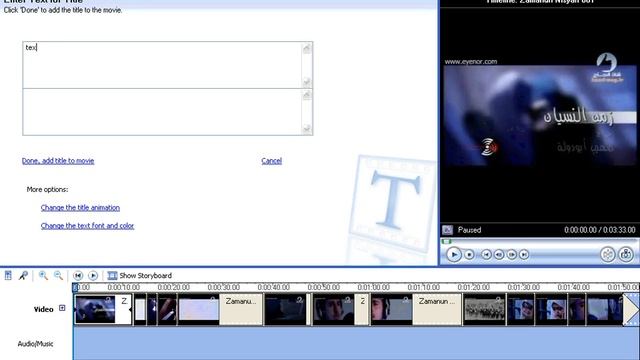
Task: Click 'Done, add title to movie' link
Action: 58,161
